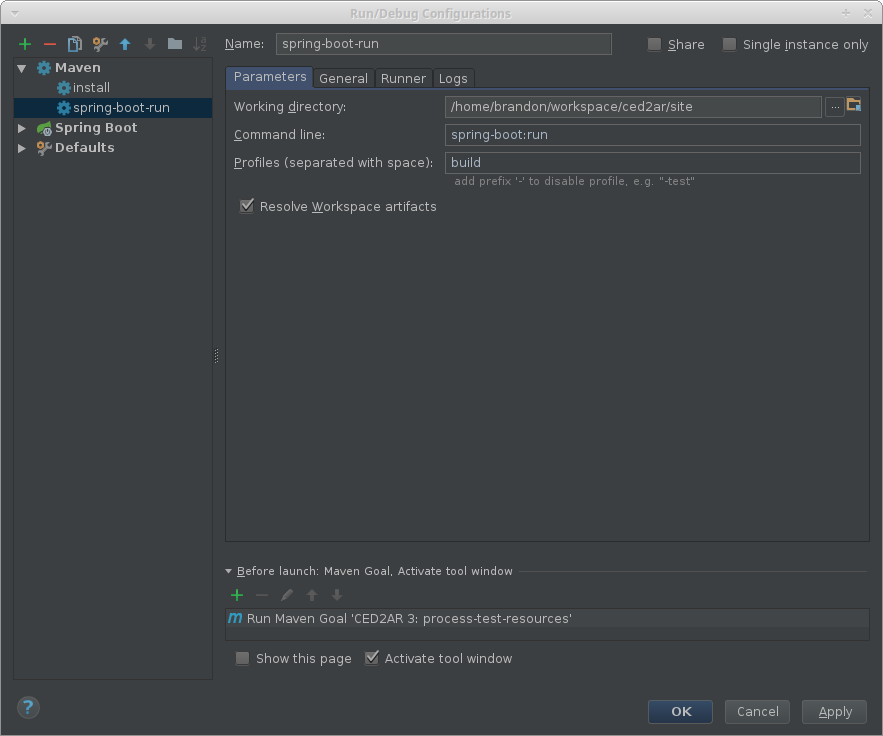Add a new run configuration

[25, 44]
